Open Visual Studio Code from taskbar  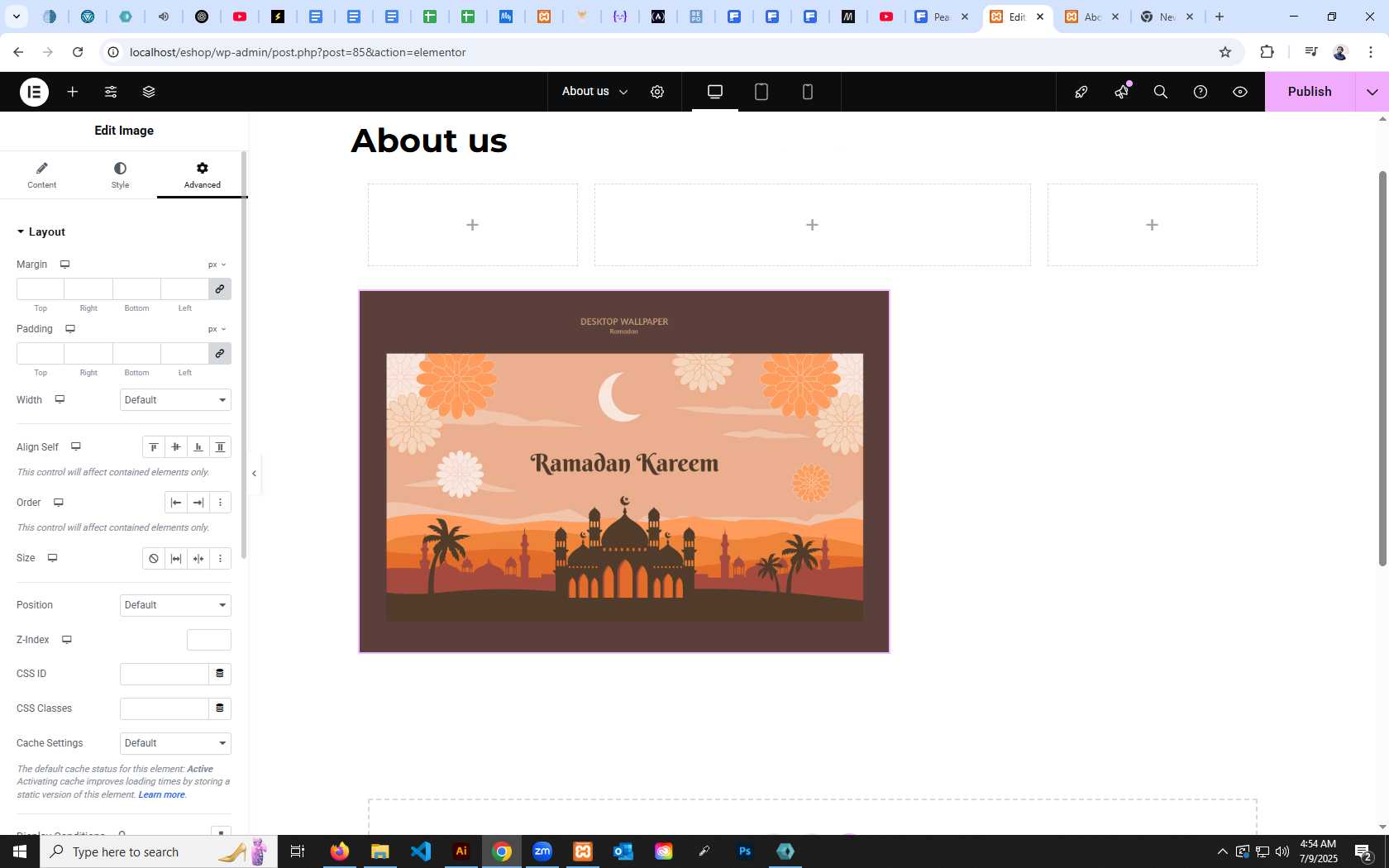click(421, 851)
